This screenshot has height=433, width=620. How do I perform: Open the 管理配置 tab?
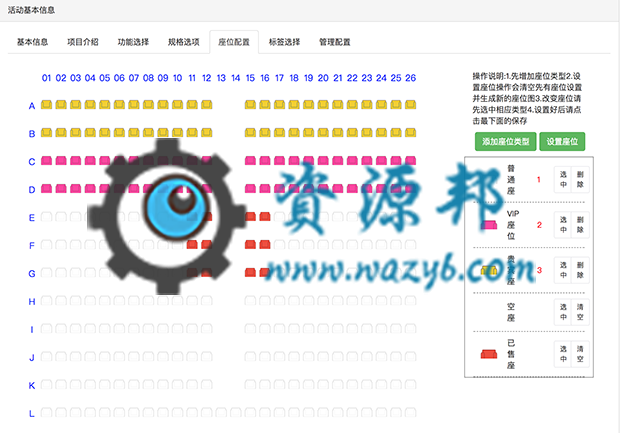(335, 42)
